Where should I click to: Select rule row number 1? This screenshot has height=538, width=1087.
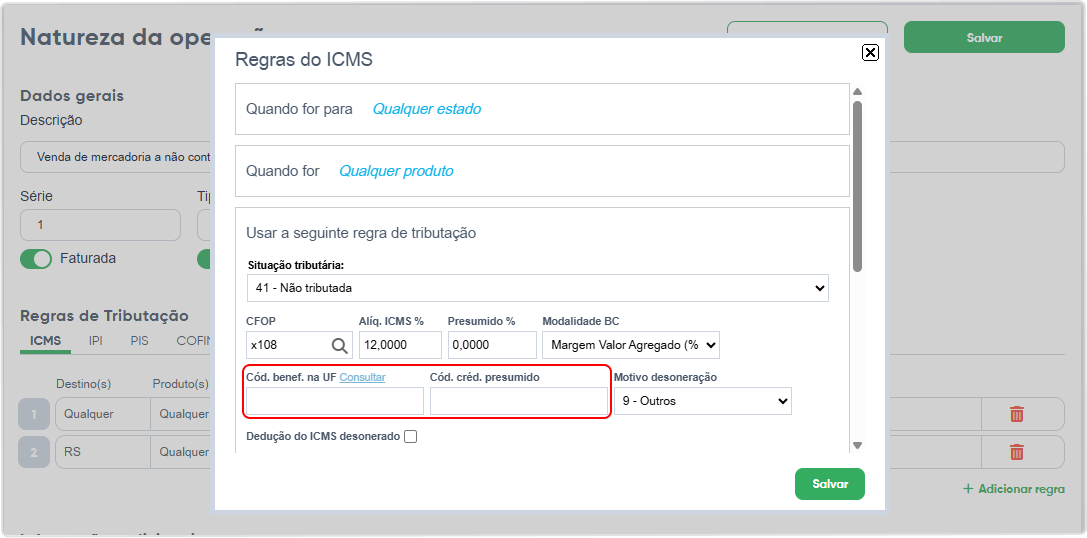click(x=34, y=415)
